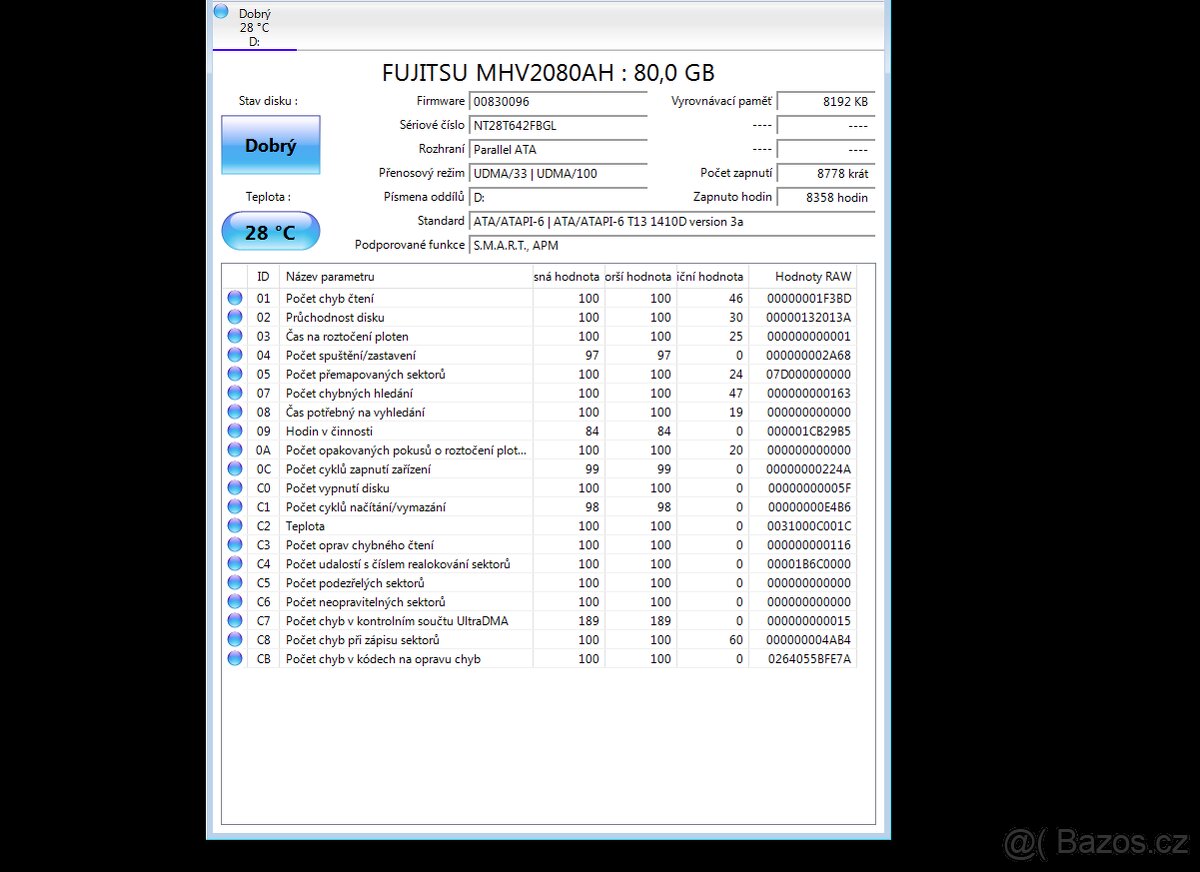Click status orb for Čas potřebný na vyhledání

235,412
